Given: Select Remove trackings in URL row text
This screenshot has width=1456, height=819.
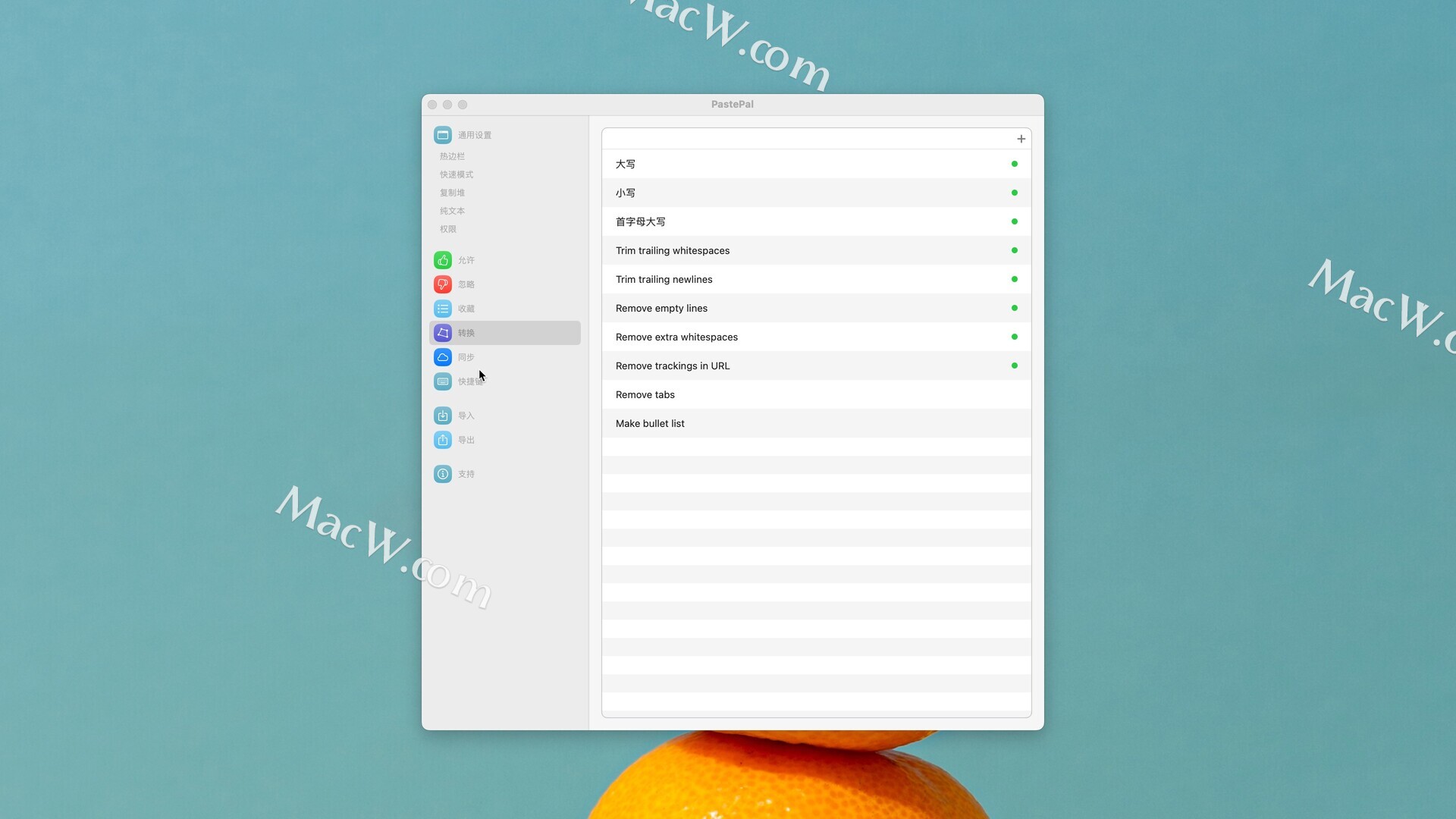Looking at the screenshot, I should point(673,366).
